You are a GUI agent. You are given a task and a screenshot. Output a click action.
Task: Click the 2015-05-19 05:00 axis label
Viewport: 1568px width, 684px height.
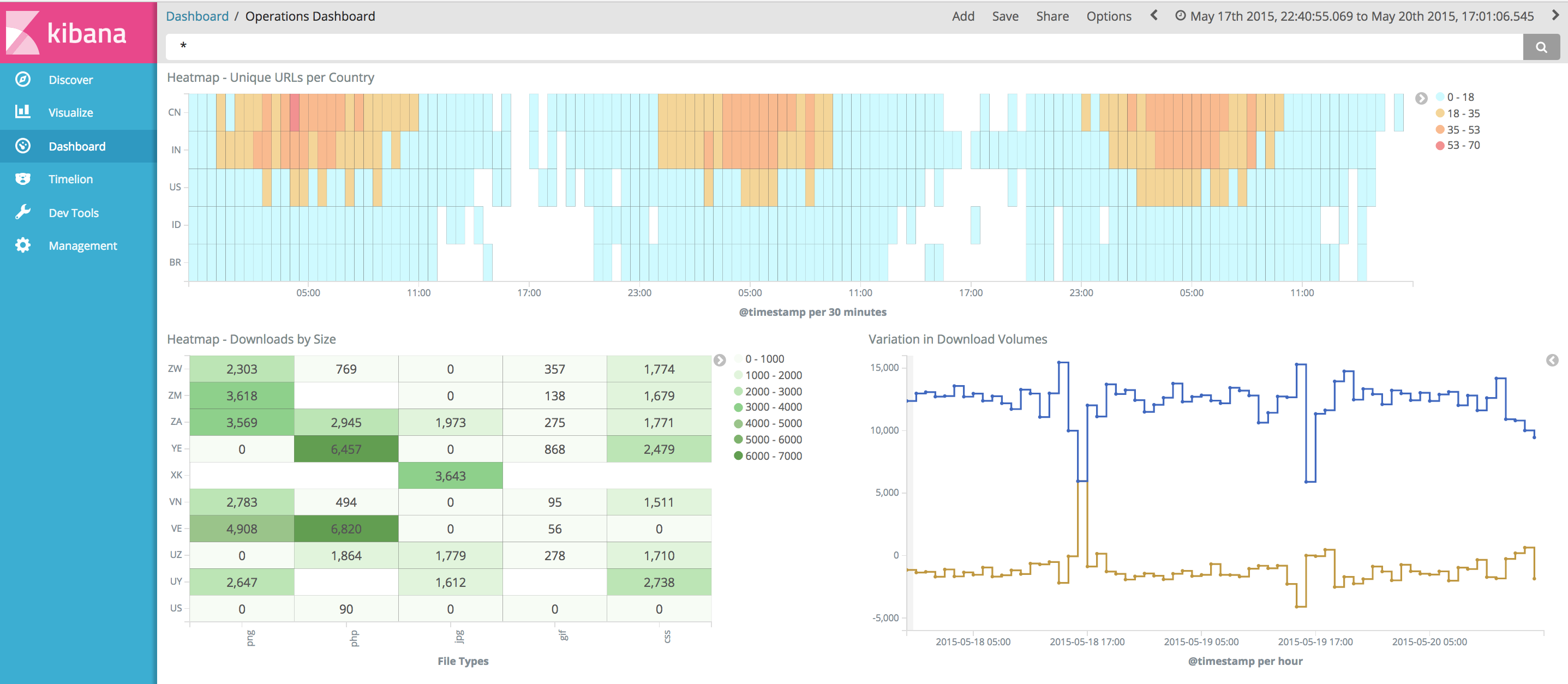[x=1201, y=641]
